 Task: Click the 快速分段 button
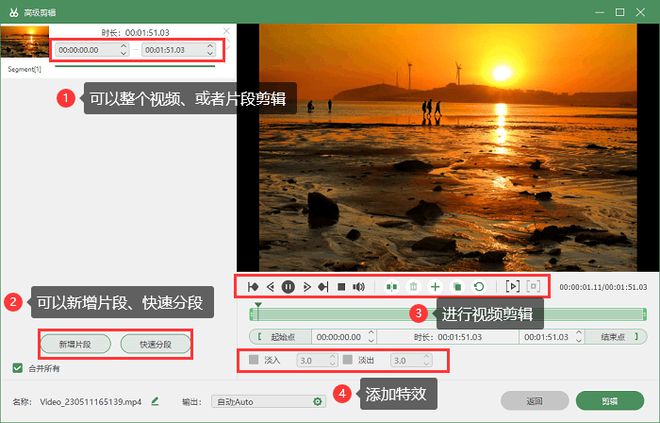[155, 344]
